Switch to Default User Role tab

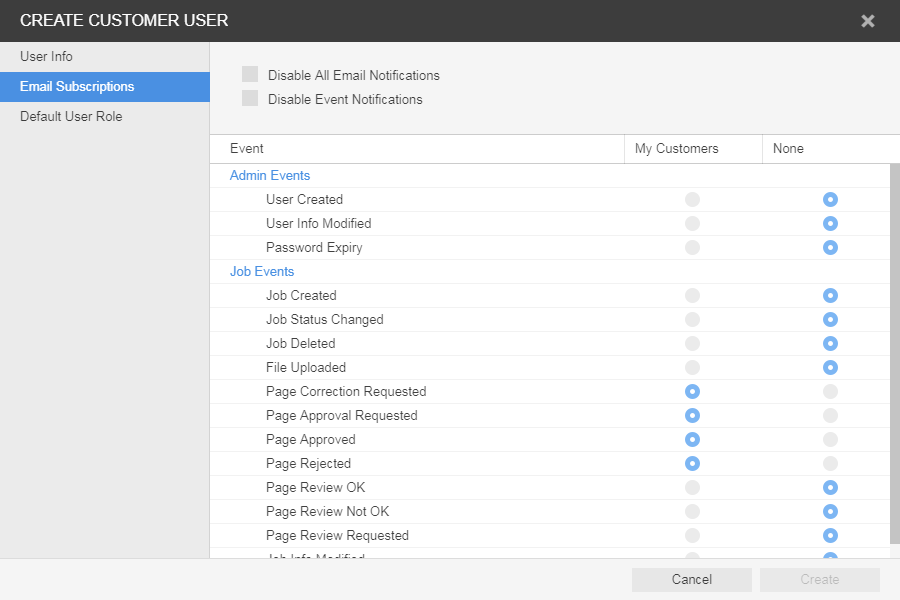[71, 117]
